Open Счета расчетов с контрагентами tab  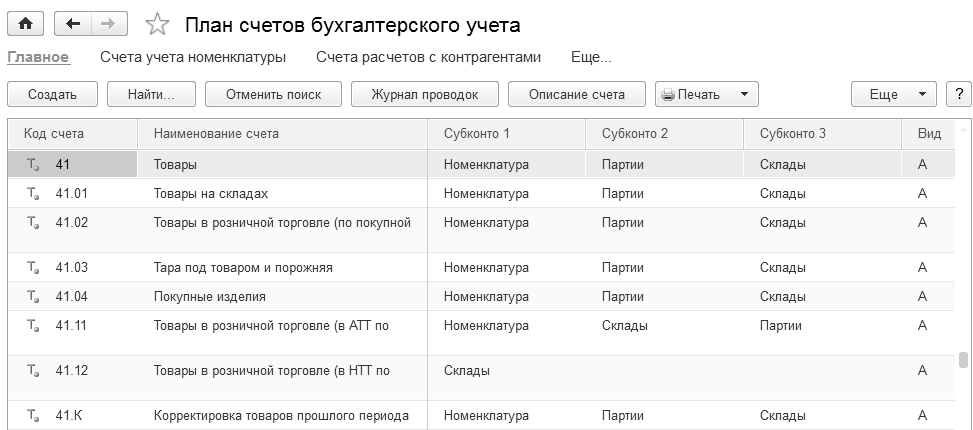(x=428, y=57)
